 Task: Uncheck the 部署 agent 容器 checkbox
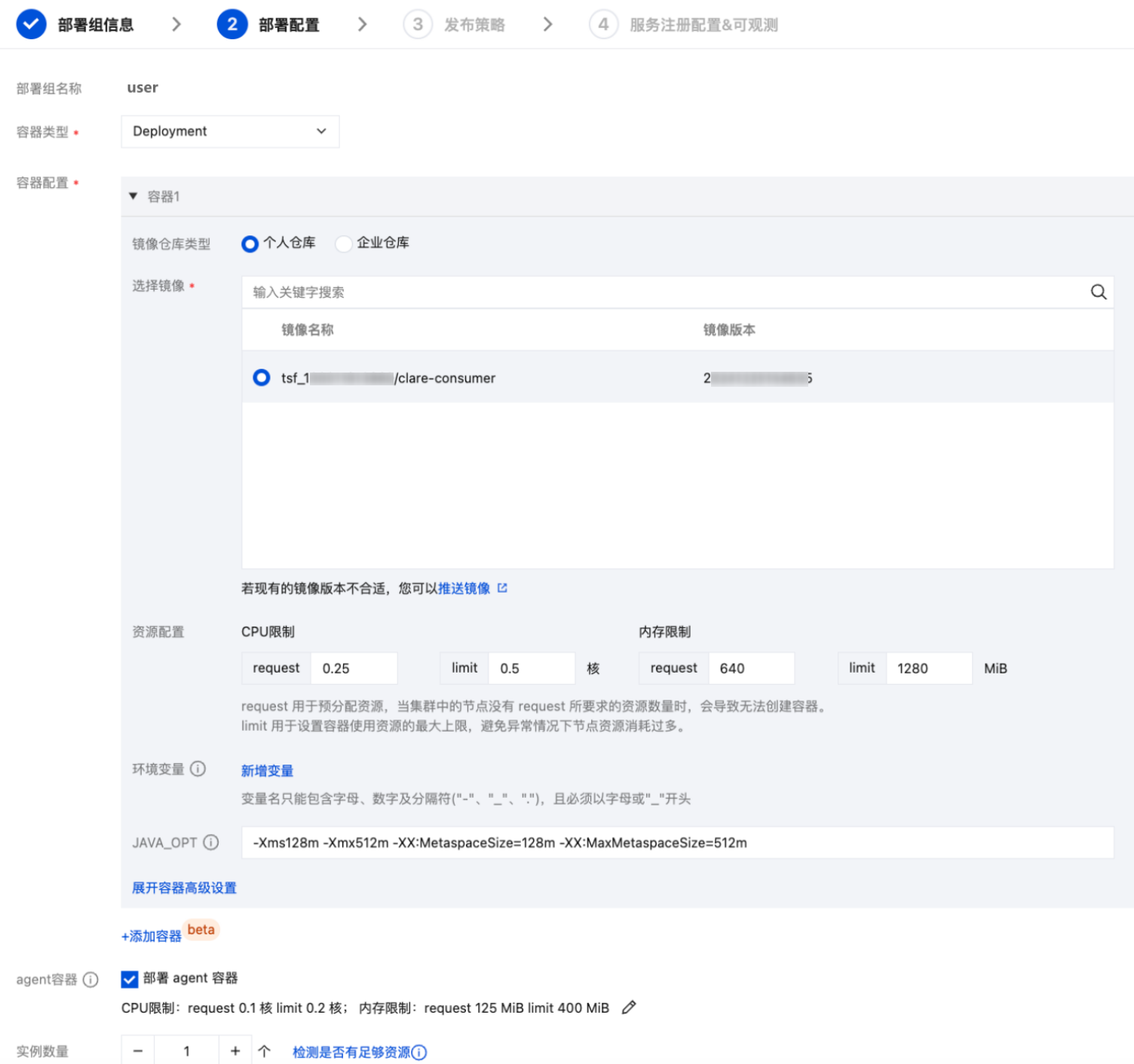(x=130, y=979)
